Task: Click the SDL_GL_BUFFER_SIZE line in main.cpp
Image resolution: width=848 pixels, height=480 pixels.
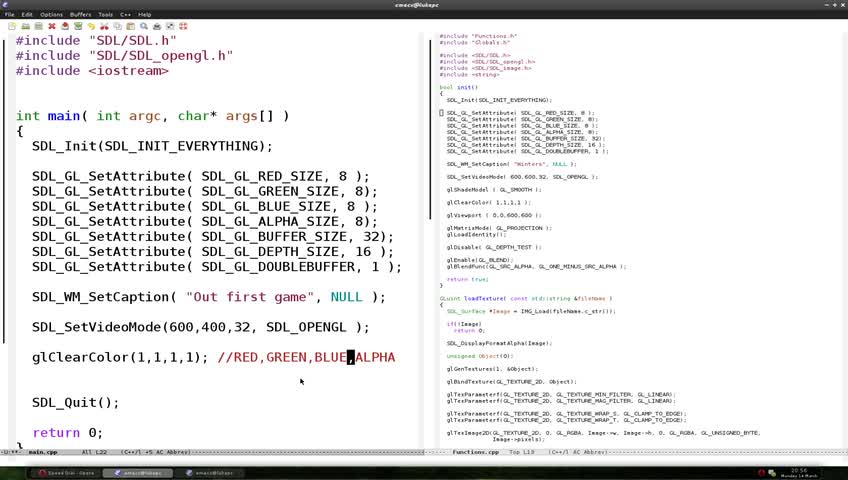Action: click(x=213, y=237)
